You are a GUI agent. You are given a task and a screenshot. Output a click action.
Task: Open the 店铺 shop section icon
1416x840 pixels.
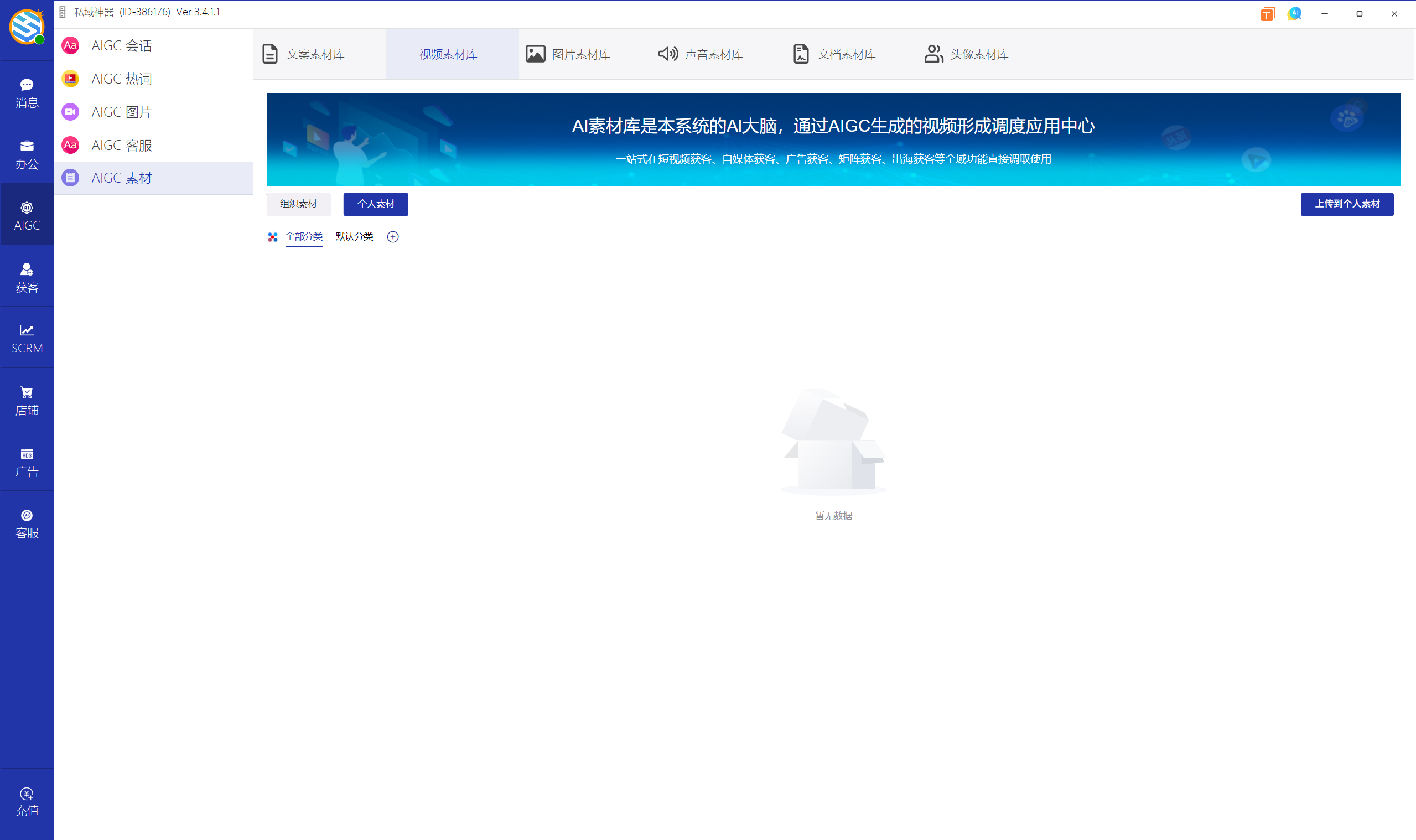pyautogui.click(x=27, y=399)
